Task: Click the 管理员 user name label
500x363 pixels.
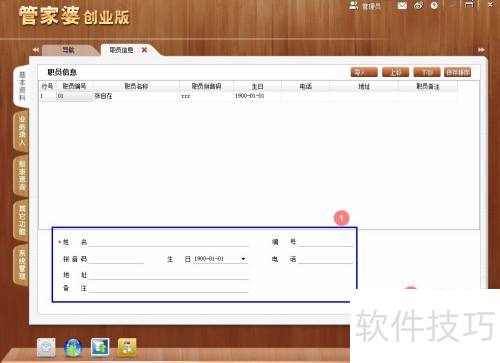Action: 371,6
